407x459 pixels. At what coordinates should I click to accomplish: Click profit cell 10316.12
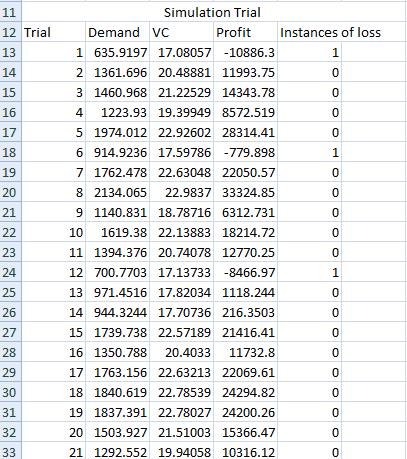[x=245, y=451]
